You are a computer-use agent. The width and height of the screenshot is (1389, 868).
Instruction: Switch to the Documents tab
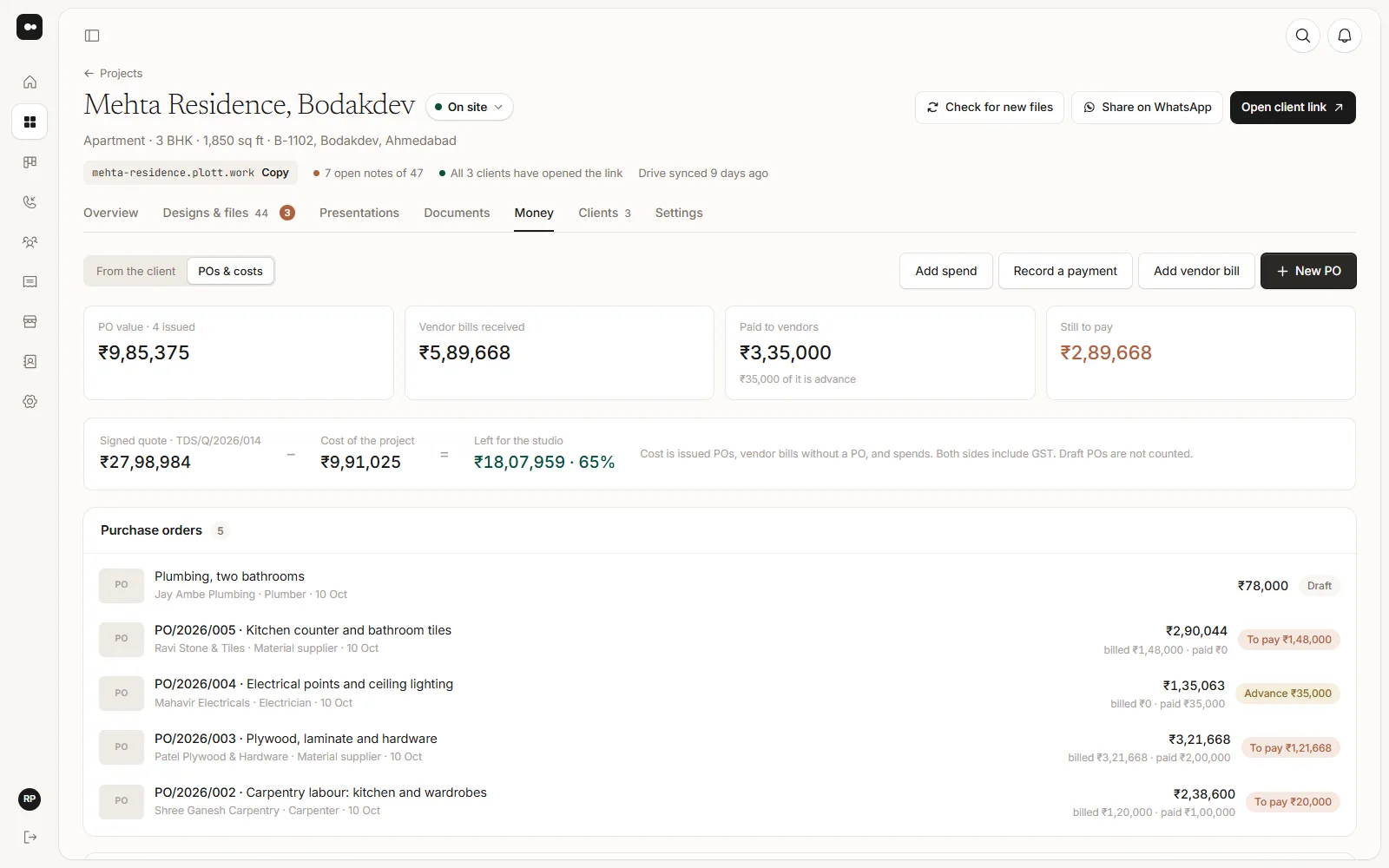457,214
